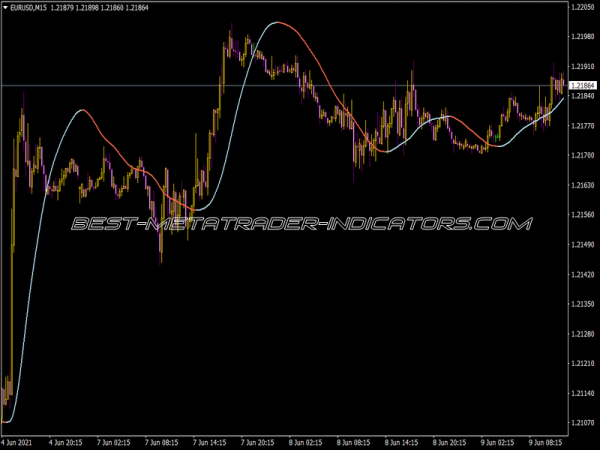Click the 1.21560 price scale label
Viewport: 600px width, 450px height.
point(582,215)
